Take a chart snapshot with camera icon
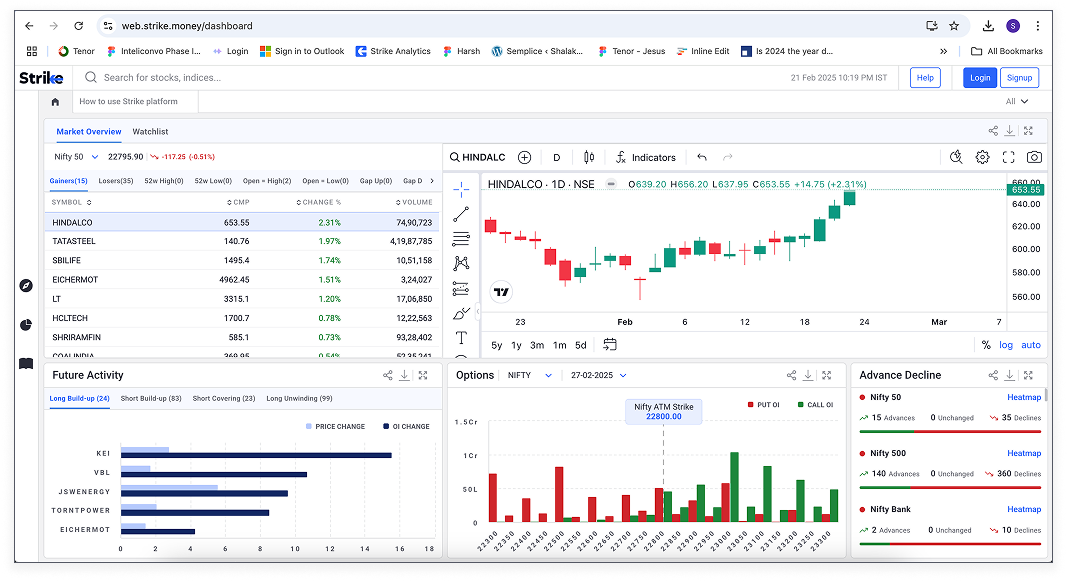Screen dimensions: 1067x581 pos(1034,157)
